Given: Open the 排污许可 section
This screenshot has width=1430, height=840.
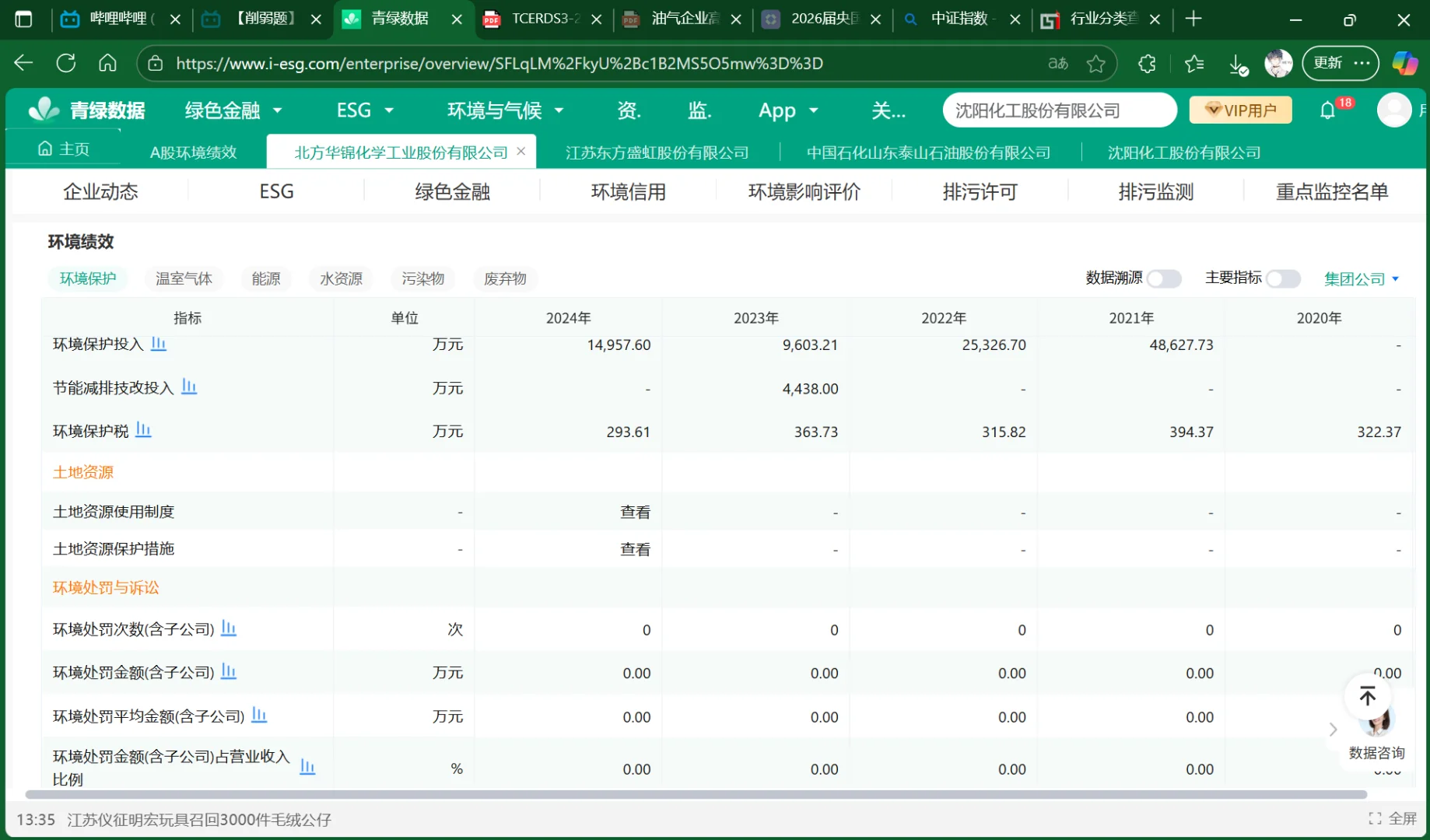Looking at the screenshot, I should pos(980,191).
